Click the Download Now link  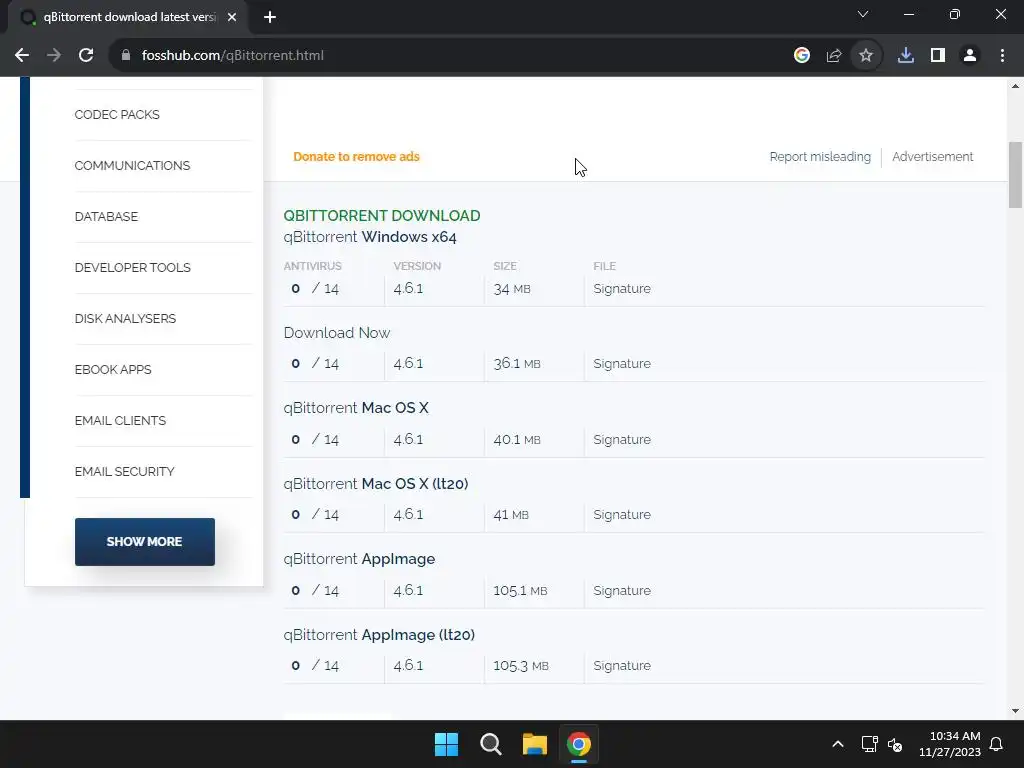[x=337, y=333]
